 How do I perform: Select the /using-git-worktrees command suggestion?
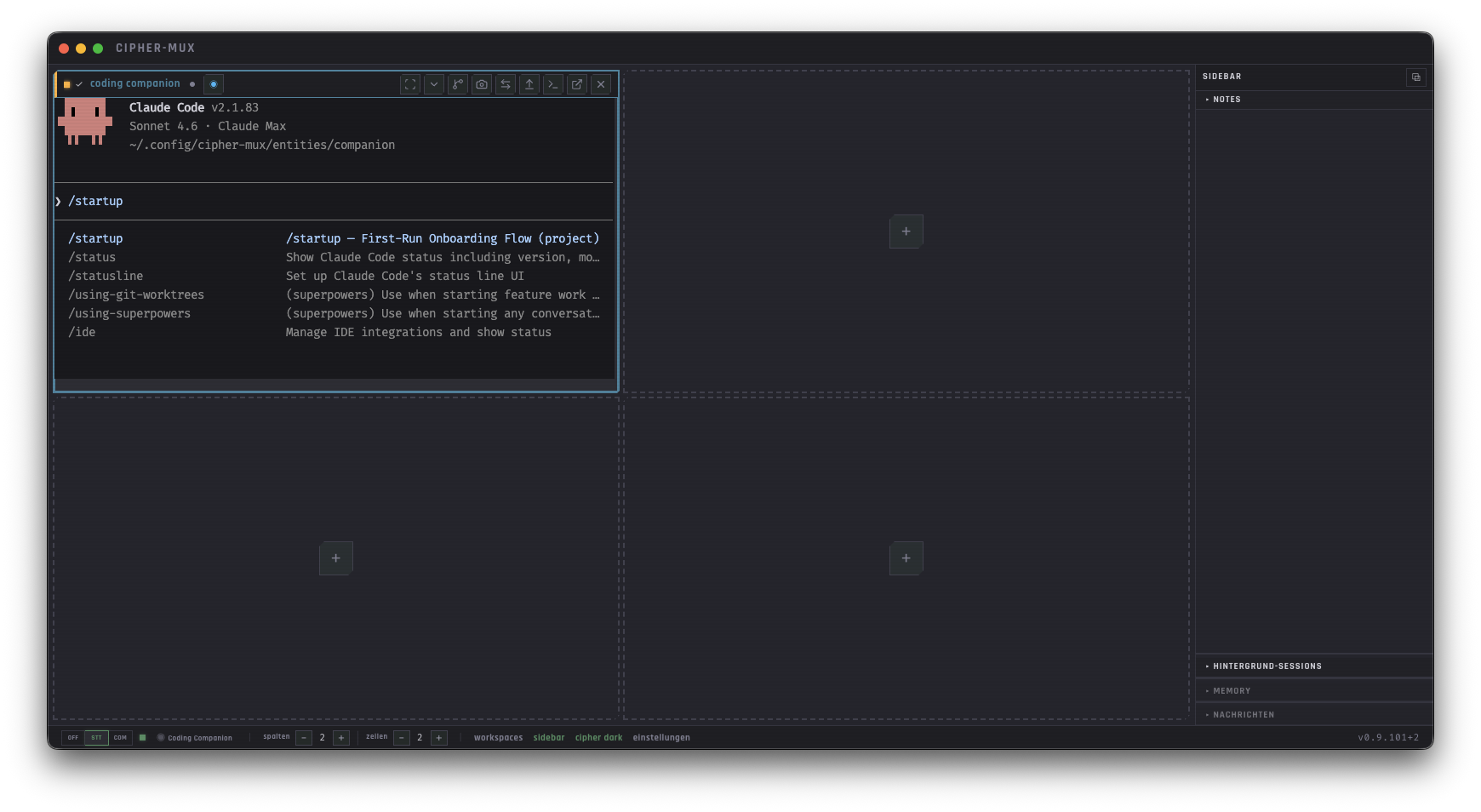[334, 294]
